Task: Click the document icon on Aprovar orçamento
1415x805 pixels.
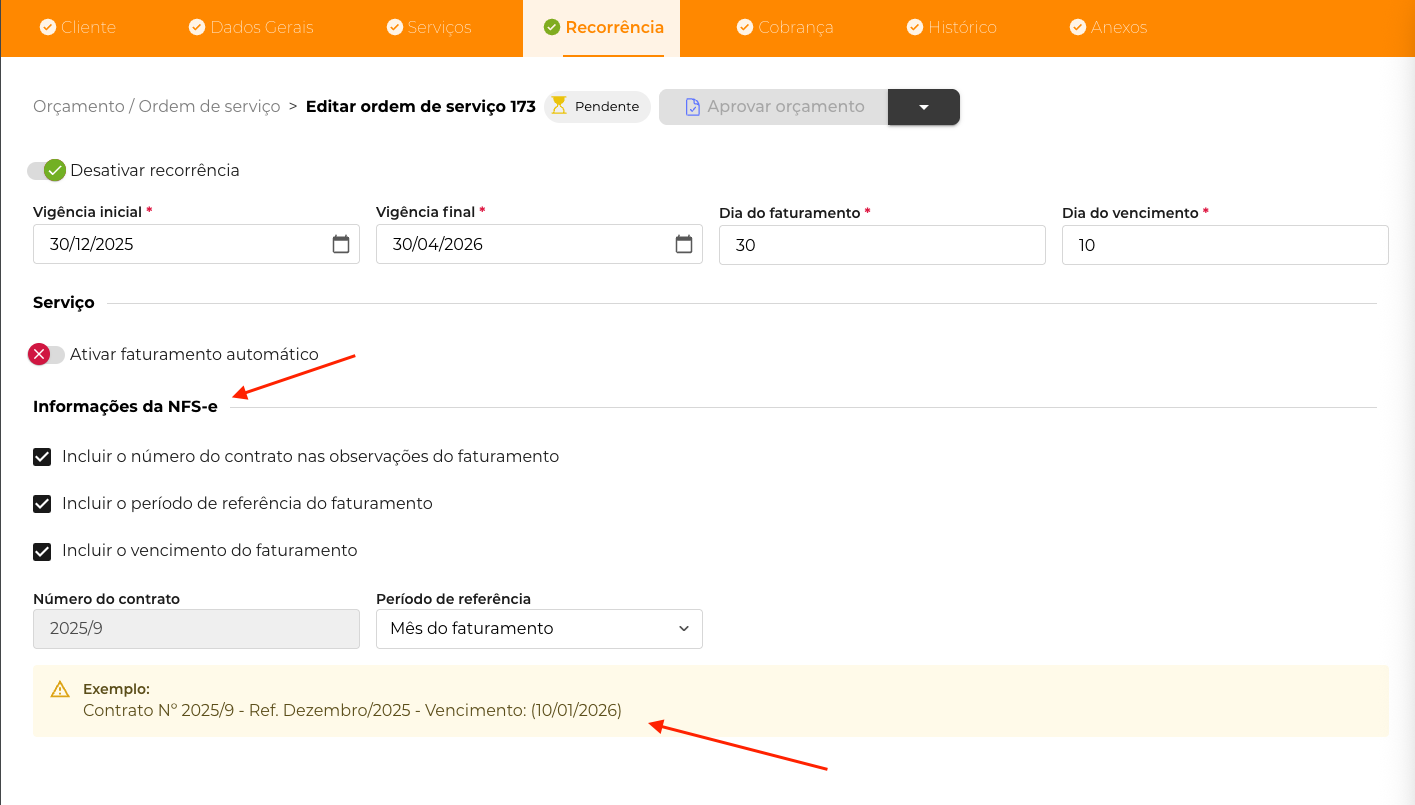Action: tap(692, 107)
